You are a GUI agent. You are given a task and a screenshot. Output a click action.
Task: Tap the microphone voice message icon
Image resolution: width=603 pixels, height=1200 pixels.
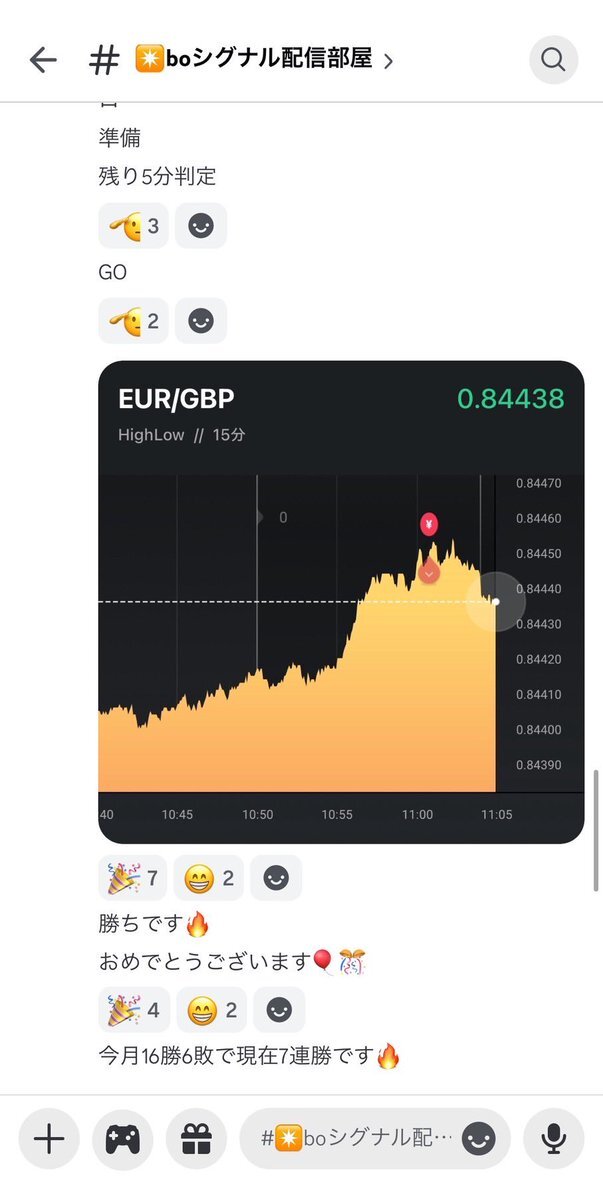point(553,1139)
